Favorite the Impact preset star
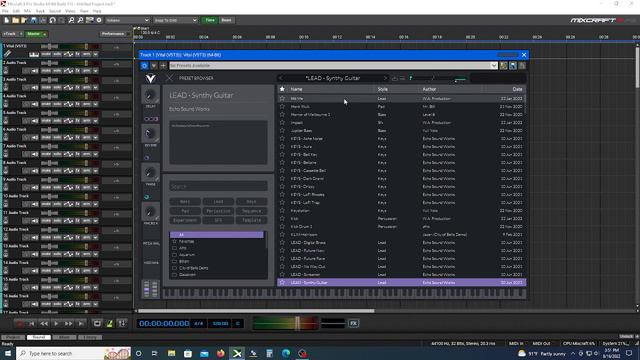The image size is (640, 360). 282,122
